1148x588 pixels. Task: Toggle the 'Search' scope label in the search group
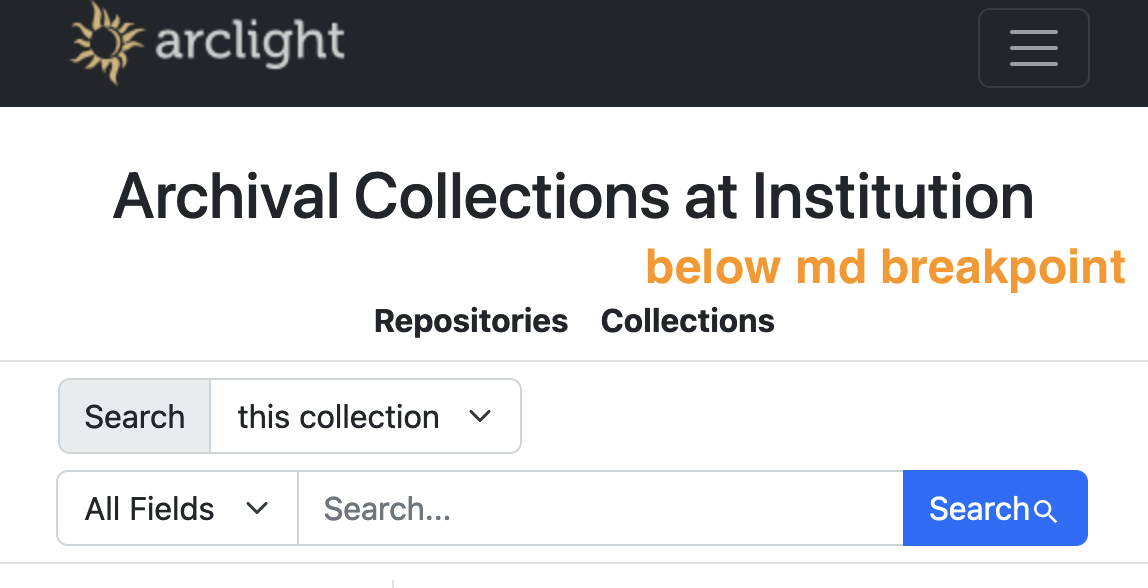pos(134,416)
